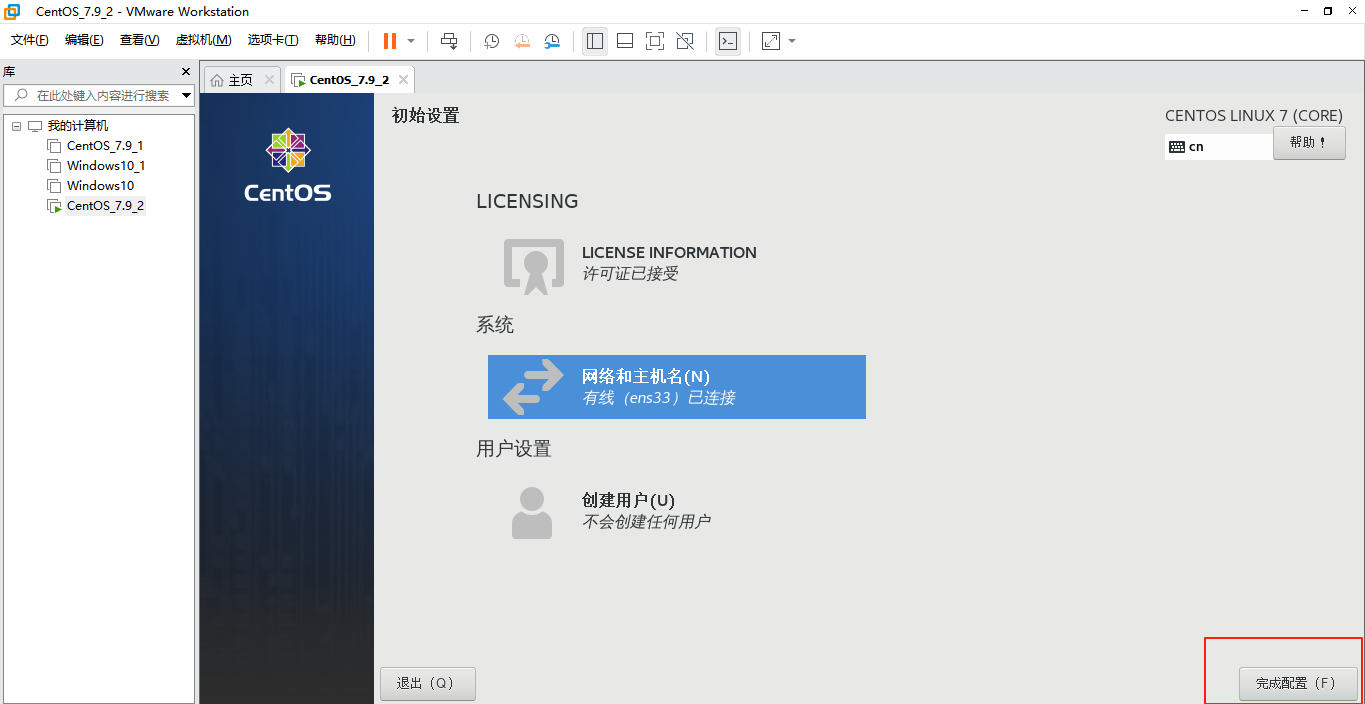Take a snapshot of the virtual machine
The height and width of the screenshot is (704, 1365).
point(490,41)
